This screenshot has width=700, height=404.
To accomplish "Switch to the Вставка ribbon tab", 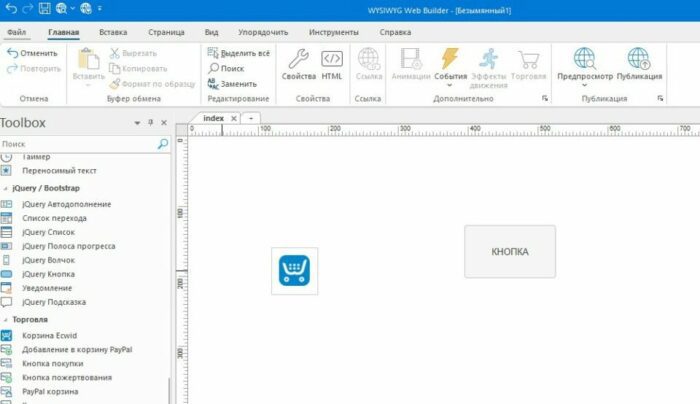I will pyautogui.click(x=113, y=32).
